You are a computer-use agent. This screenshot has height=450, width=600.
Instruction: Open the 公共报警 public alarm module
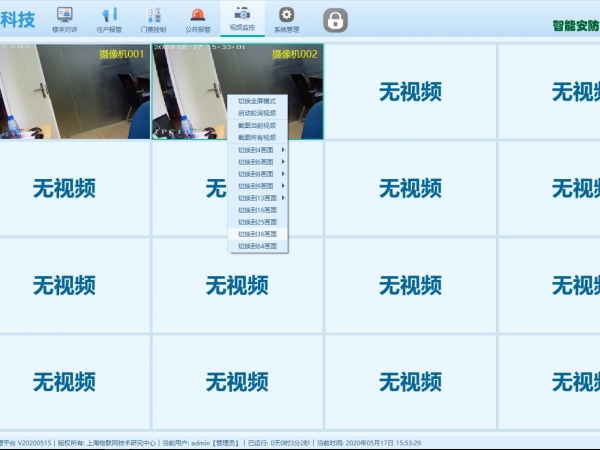pos(198,19)
